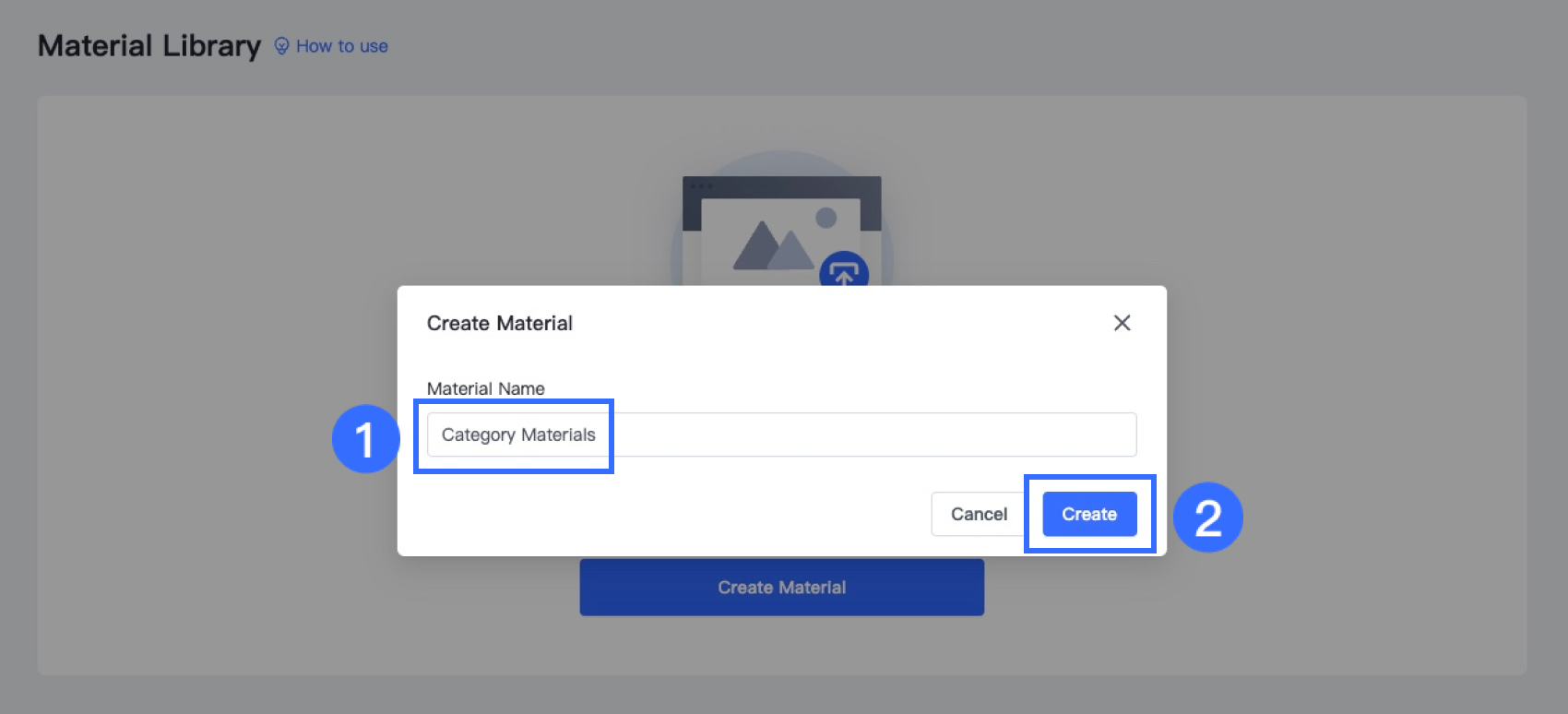Viewport: 1568px width, 714px height.
Task: Click the mountain picture icon in the illustration
Action: point(773,245)
